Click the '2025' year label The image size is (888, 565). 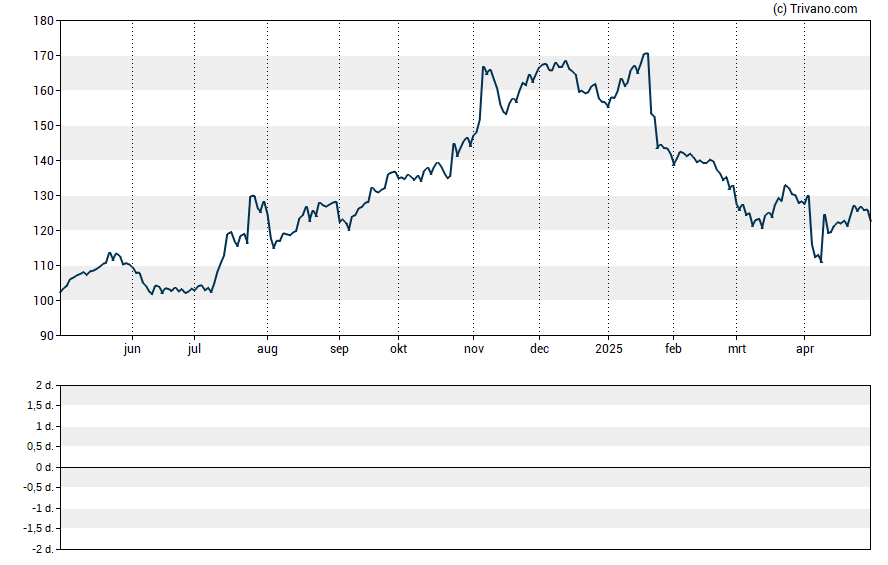609,349
